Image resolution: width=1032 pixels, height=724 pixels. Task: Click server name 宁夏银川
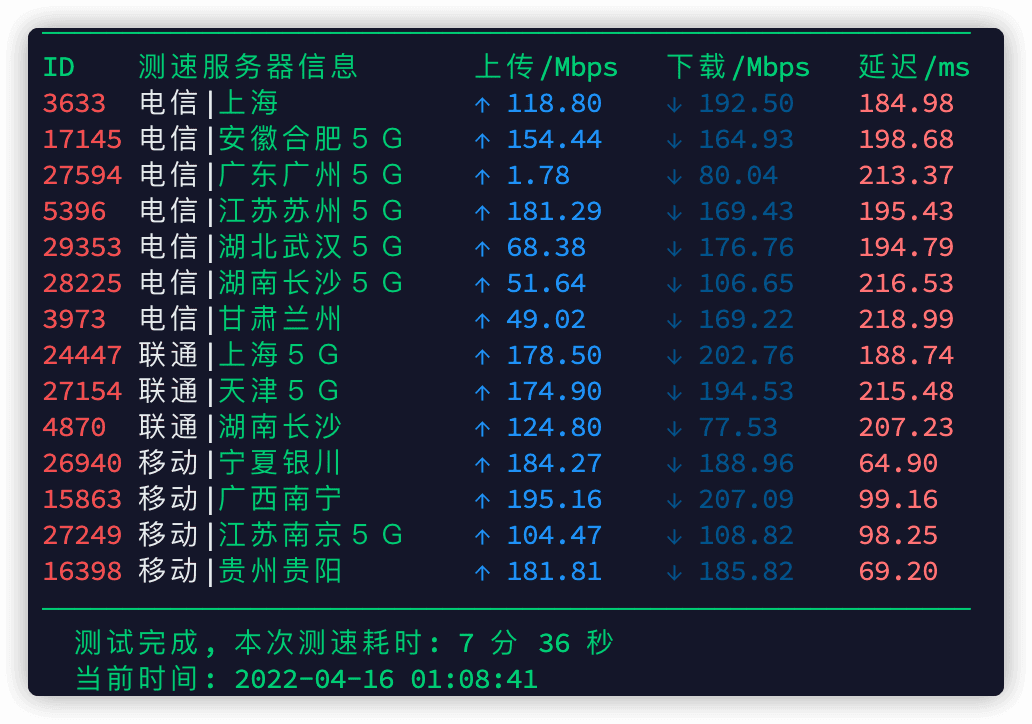[x=280, y=463]
